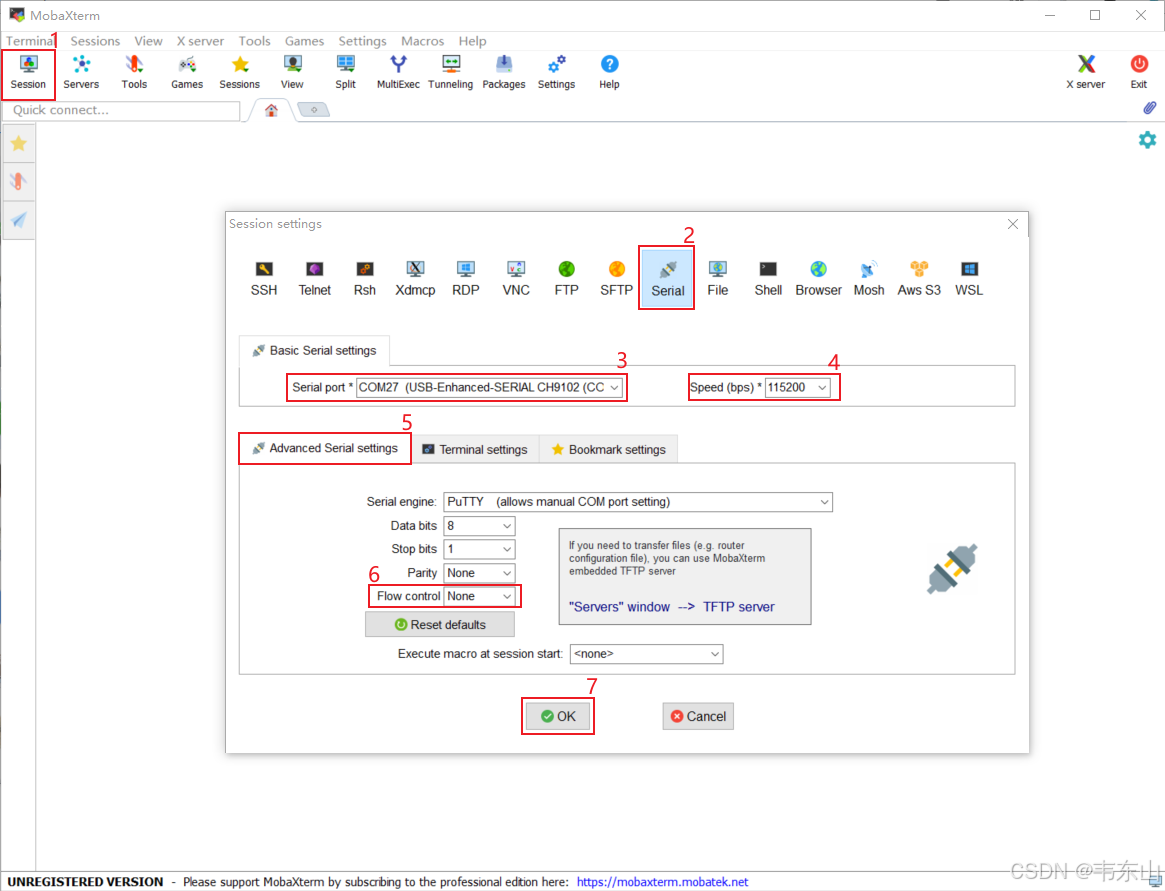Expand the Serial engine dropdown
1165x891 pixels.
(x=637, y=502)
